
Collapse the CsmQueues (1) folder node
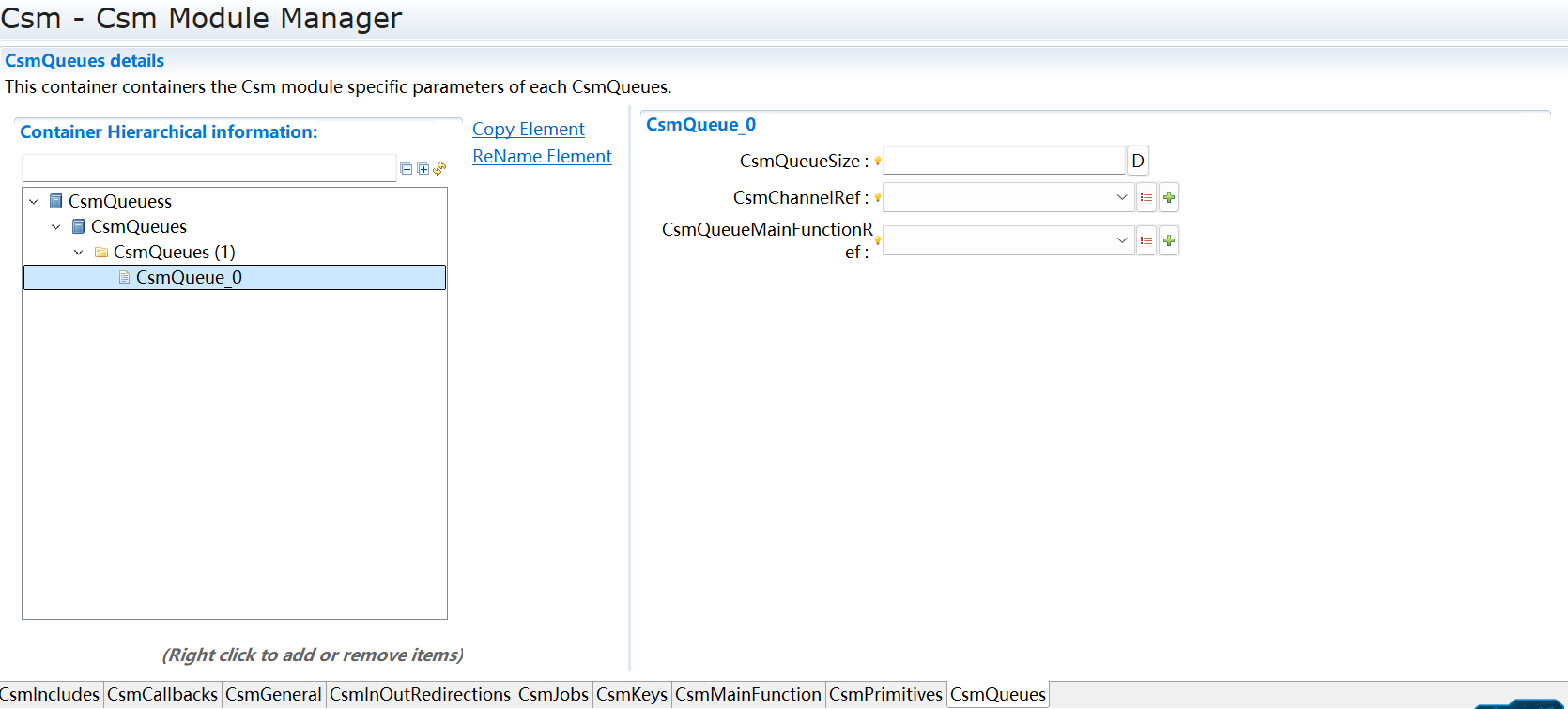(x=79, y=253)
